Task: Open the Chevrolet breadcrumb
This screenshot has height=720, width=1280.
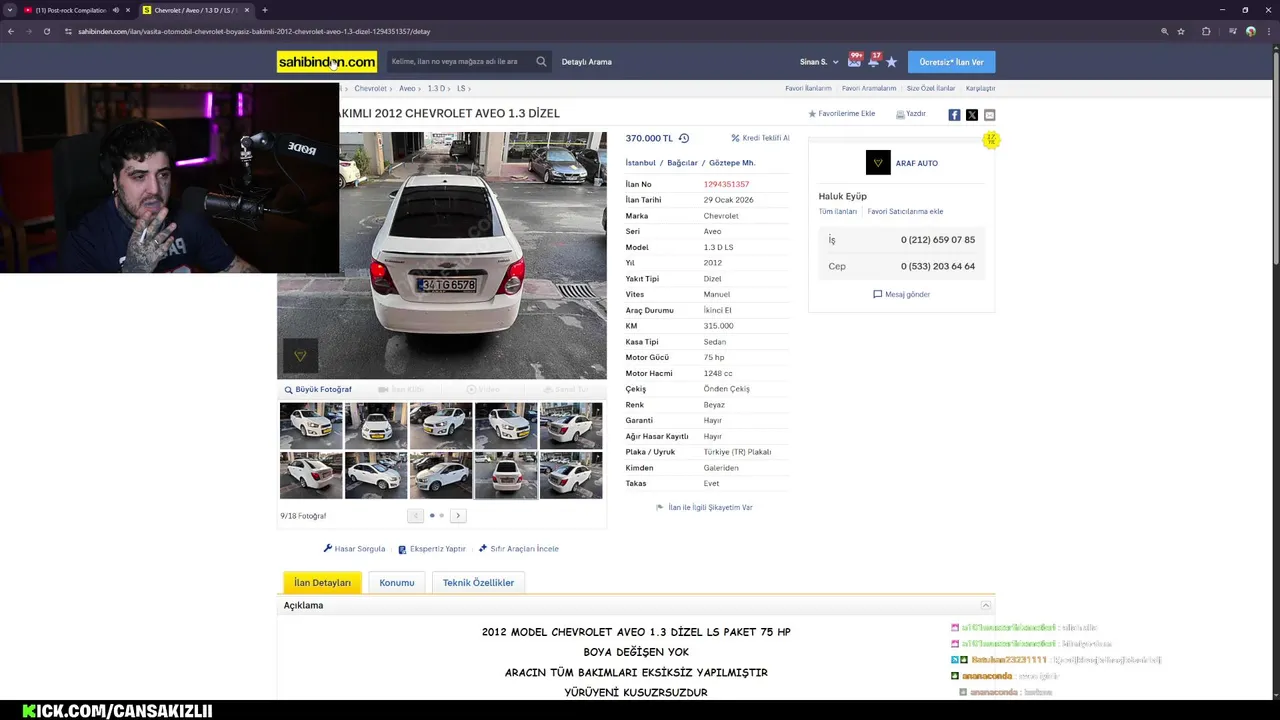Action: 370,89
